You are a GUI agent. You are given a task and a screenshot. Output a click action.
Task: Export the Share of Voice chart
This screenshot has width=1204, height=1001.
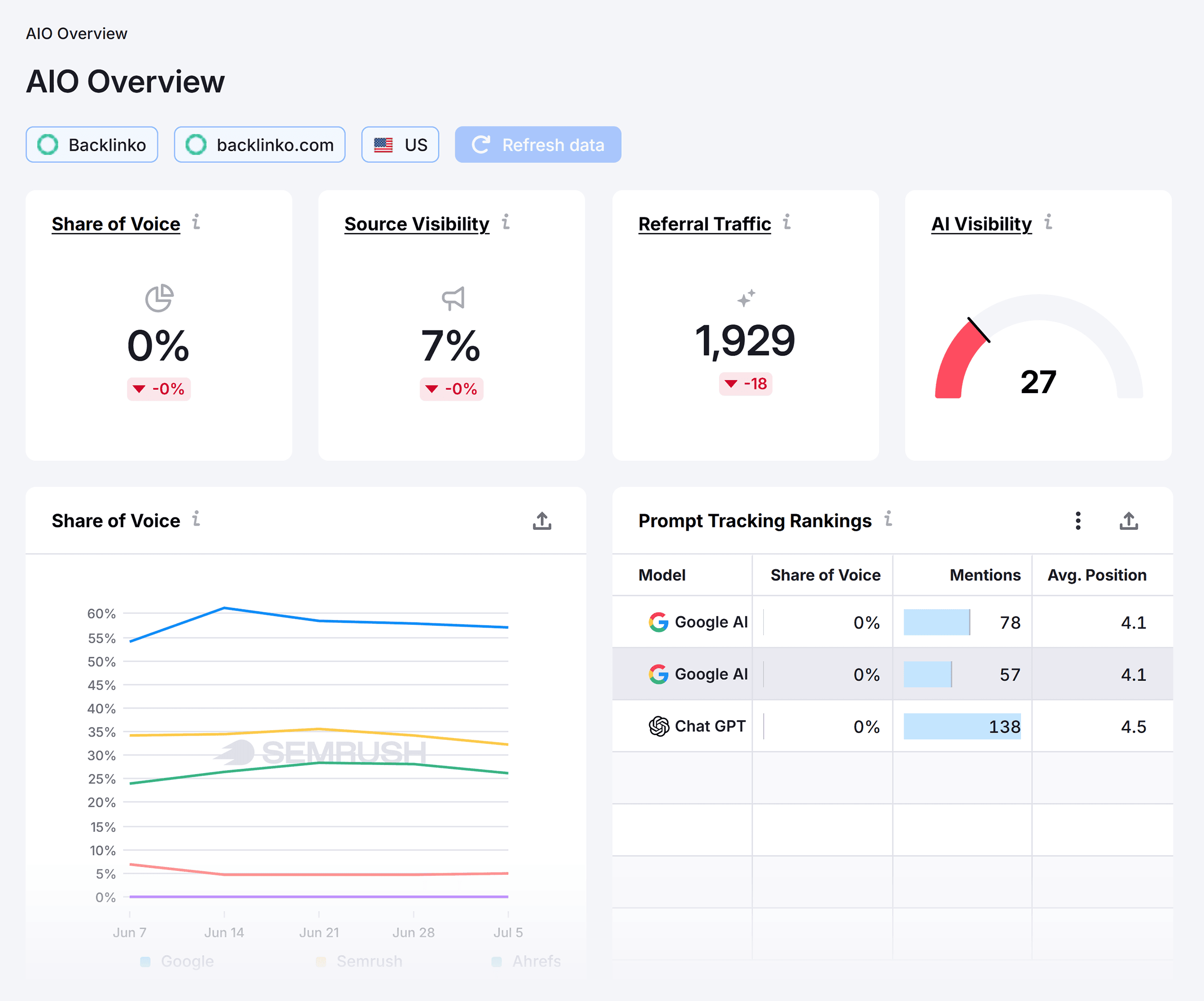point(542,521)
